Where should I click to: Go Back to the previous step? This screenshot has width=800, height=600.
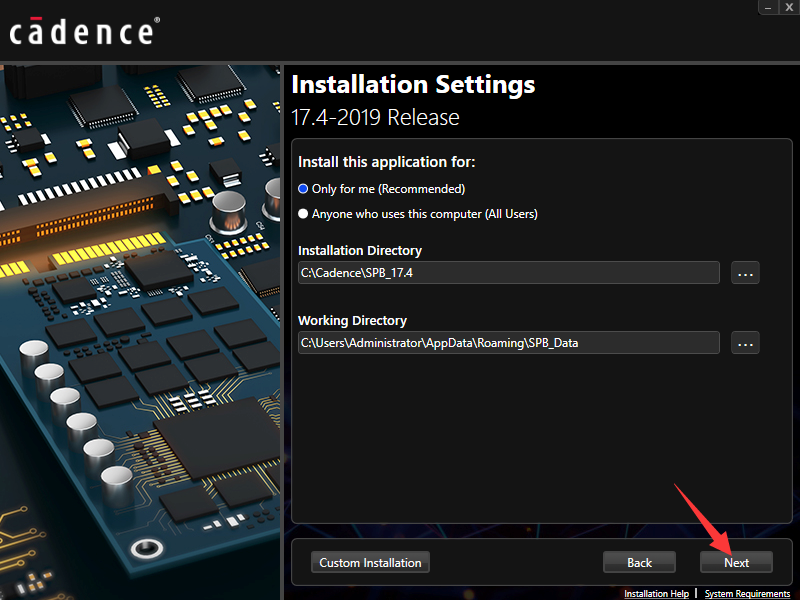click(x=639, y=563)
